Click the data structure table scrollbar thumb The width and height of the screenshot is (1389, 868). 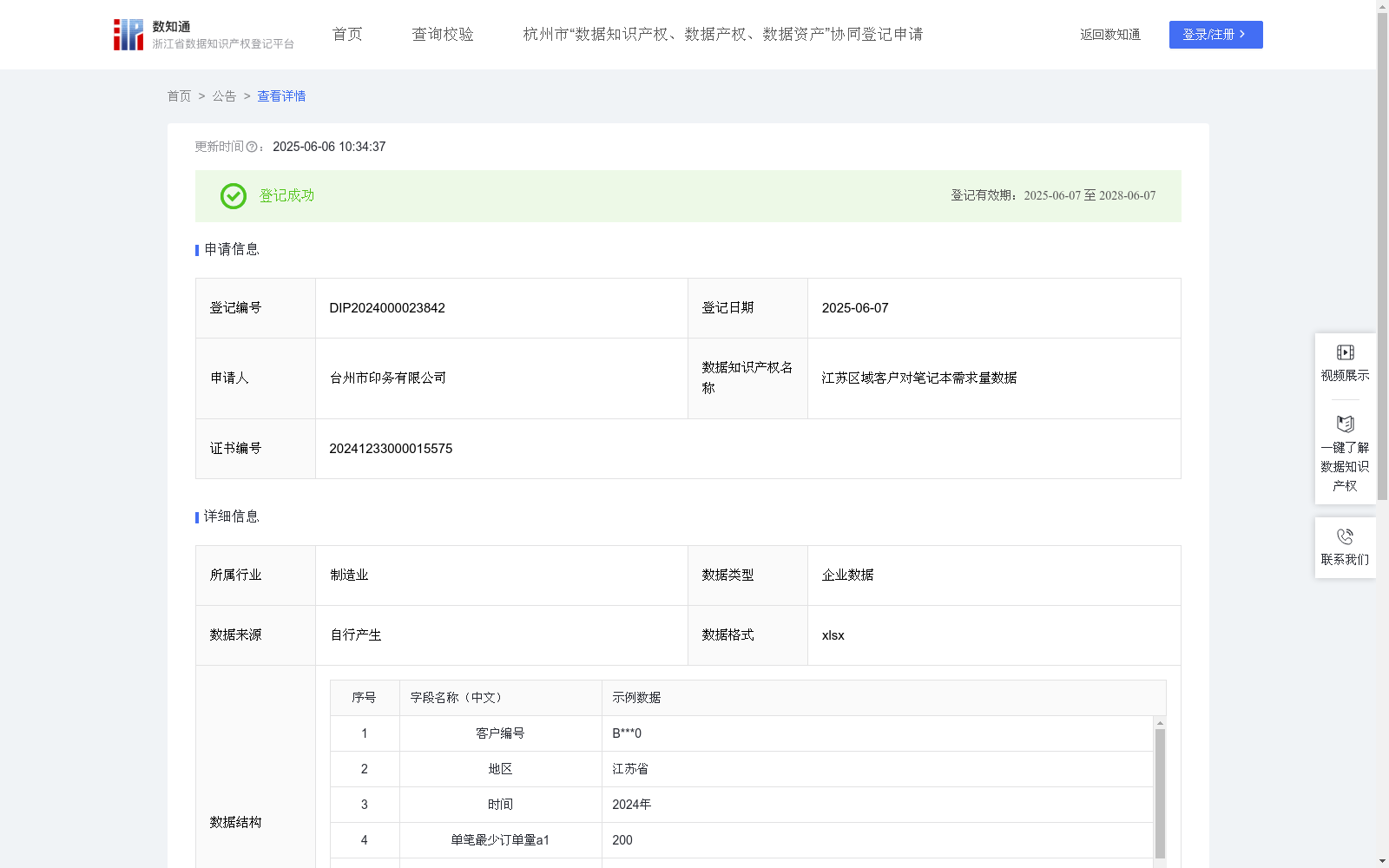[x=1160, y=793]
